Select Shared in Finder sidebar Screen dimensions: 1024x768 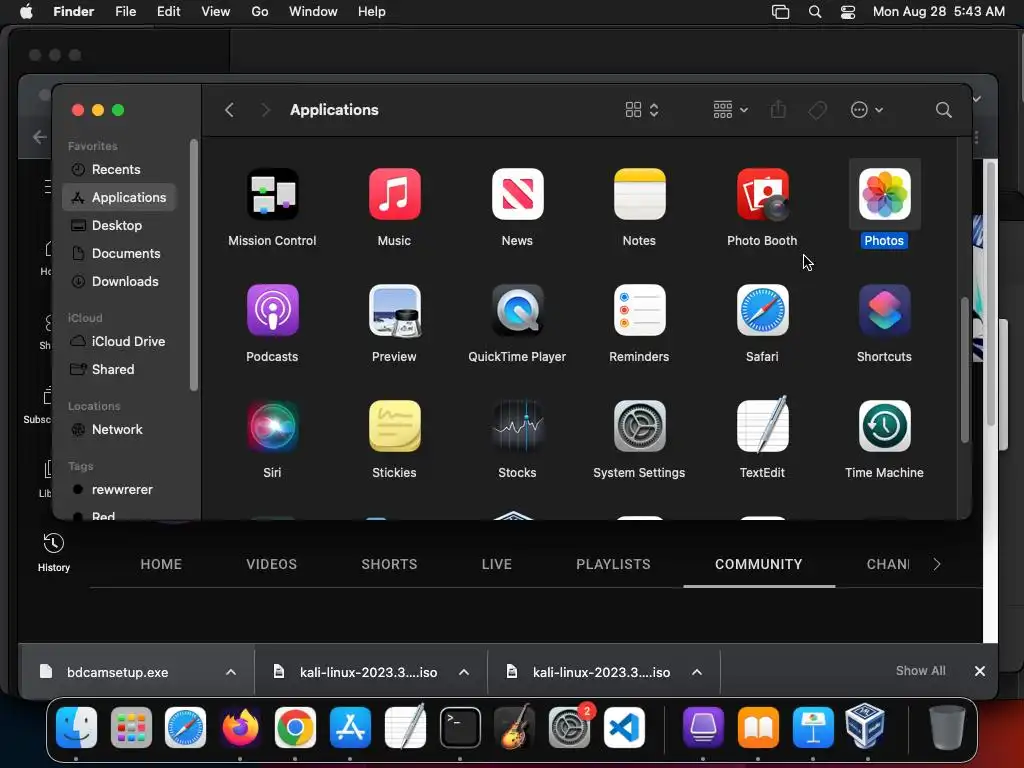[119, 370]
